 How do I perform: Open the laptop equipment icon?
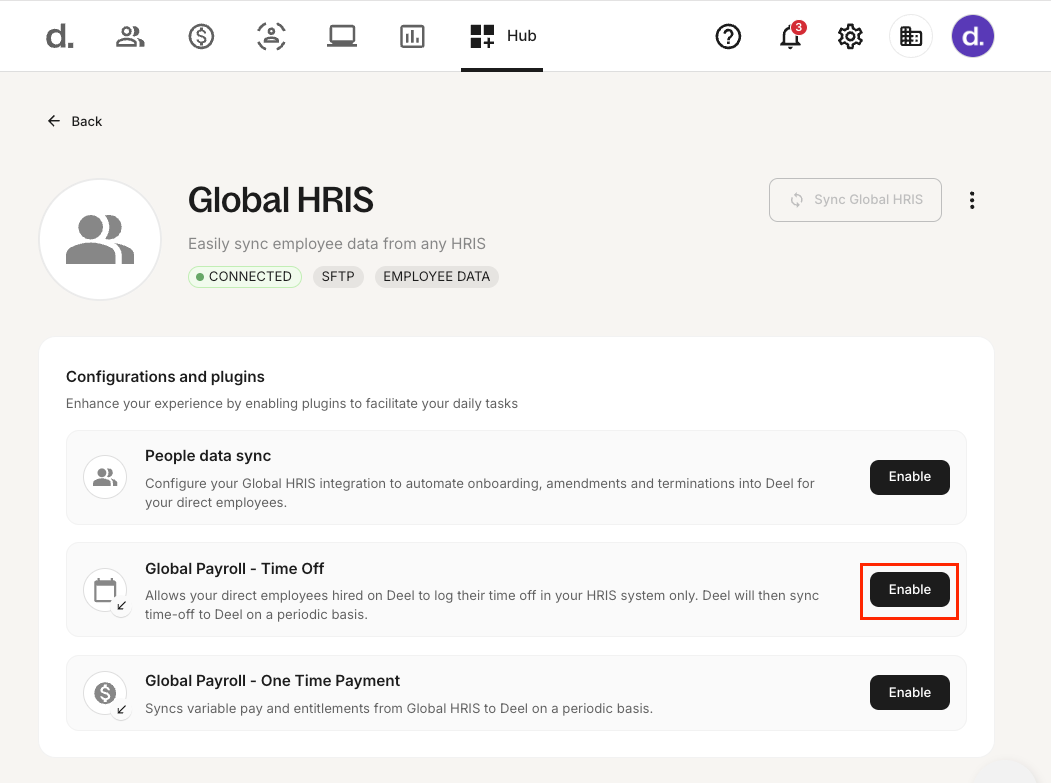(342, 36)
